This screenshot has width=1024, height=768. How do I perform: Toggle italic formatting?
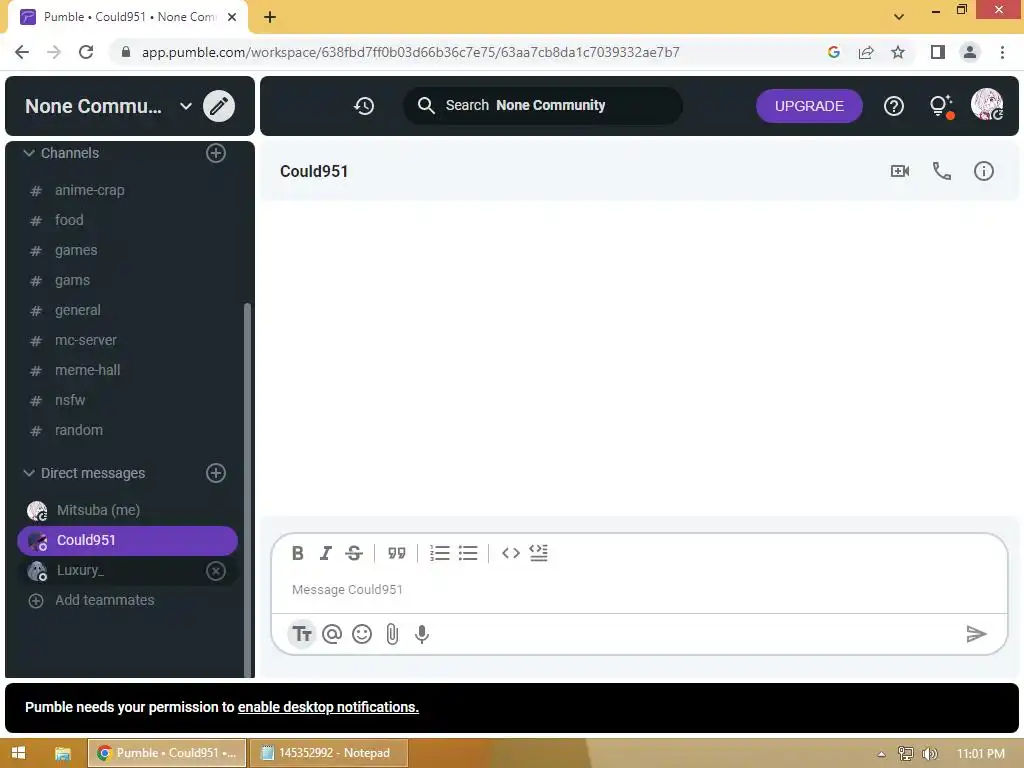(x=325, y=553)
